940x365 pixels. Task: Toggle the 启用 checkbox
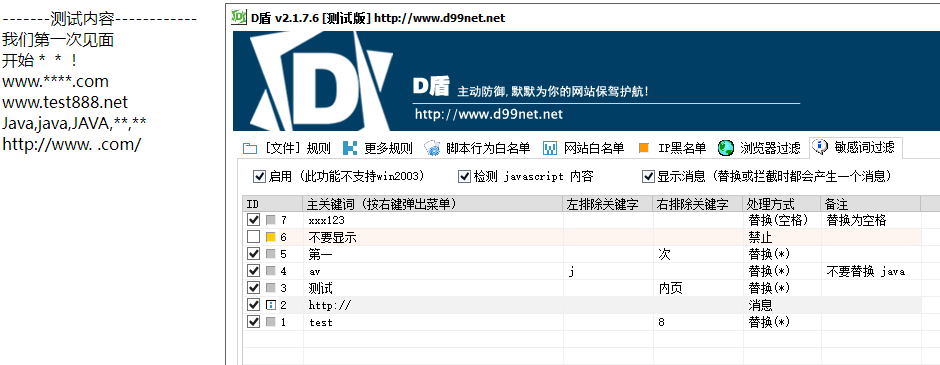(x=259, y=176)
